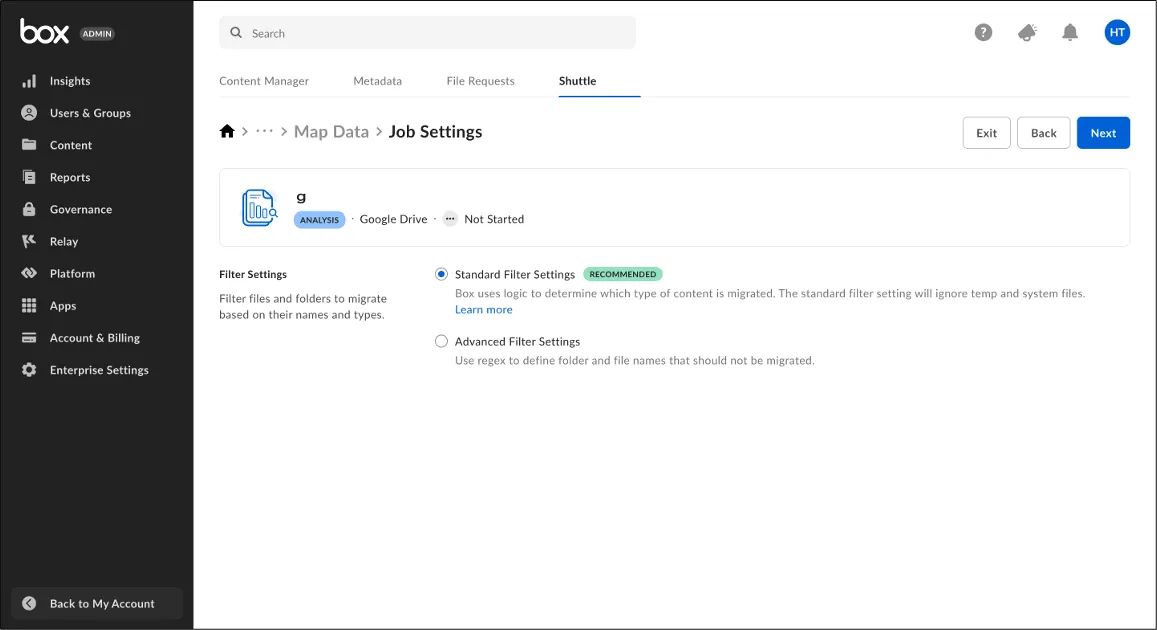Image resolution: width=1157 pixels, height=630 pixels.
Task: Click into the Search field
Action: click(x=427, y=33)
